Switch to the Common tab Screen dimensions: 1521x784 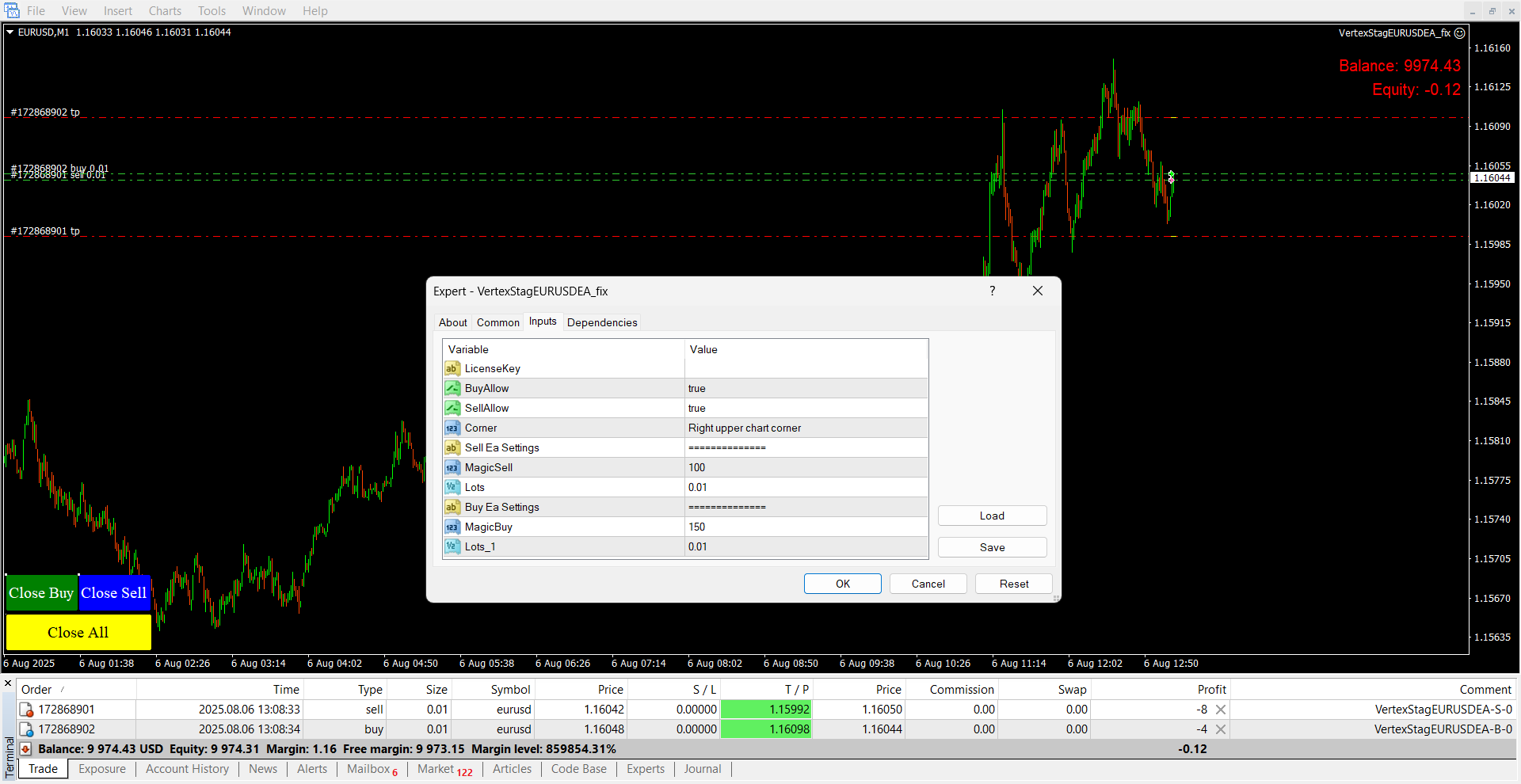click(497, 322)
